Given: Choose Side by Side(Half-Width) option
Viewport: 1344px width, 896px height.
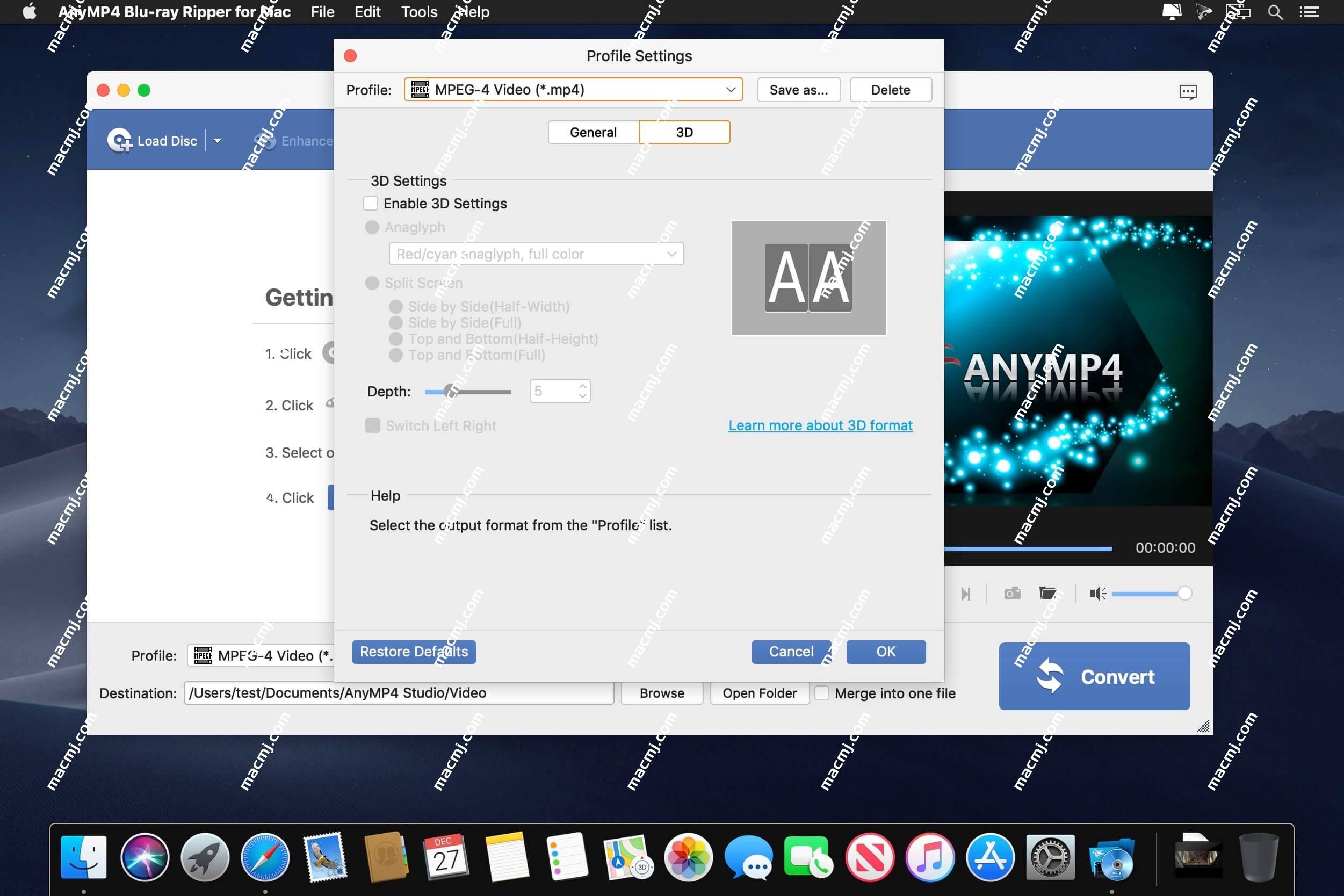Looking at the screenshot, I should [395, 307].
